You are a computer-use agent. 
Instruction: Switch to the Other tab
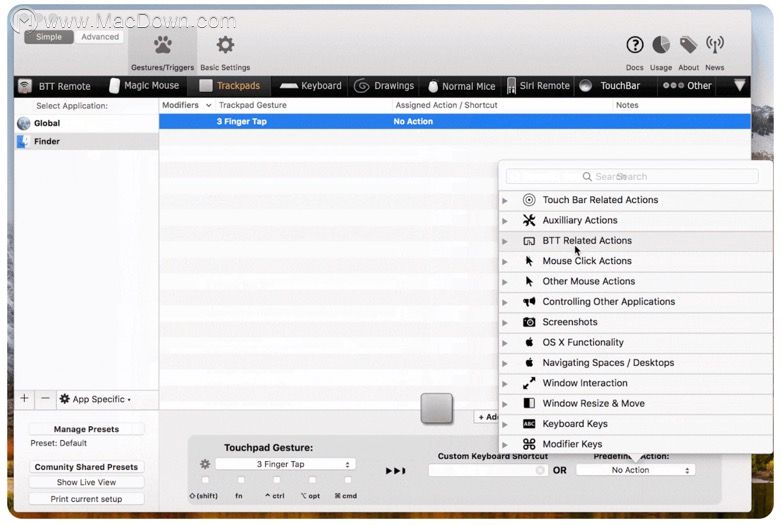[687, 86]
